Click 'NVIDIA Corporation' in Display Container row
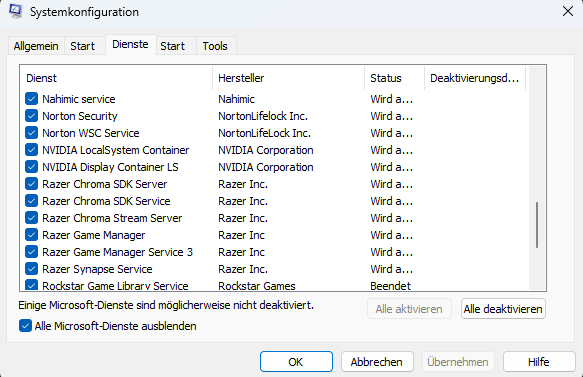 (266, 167)
